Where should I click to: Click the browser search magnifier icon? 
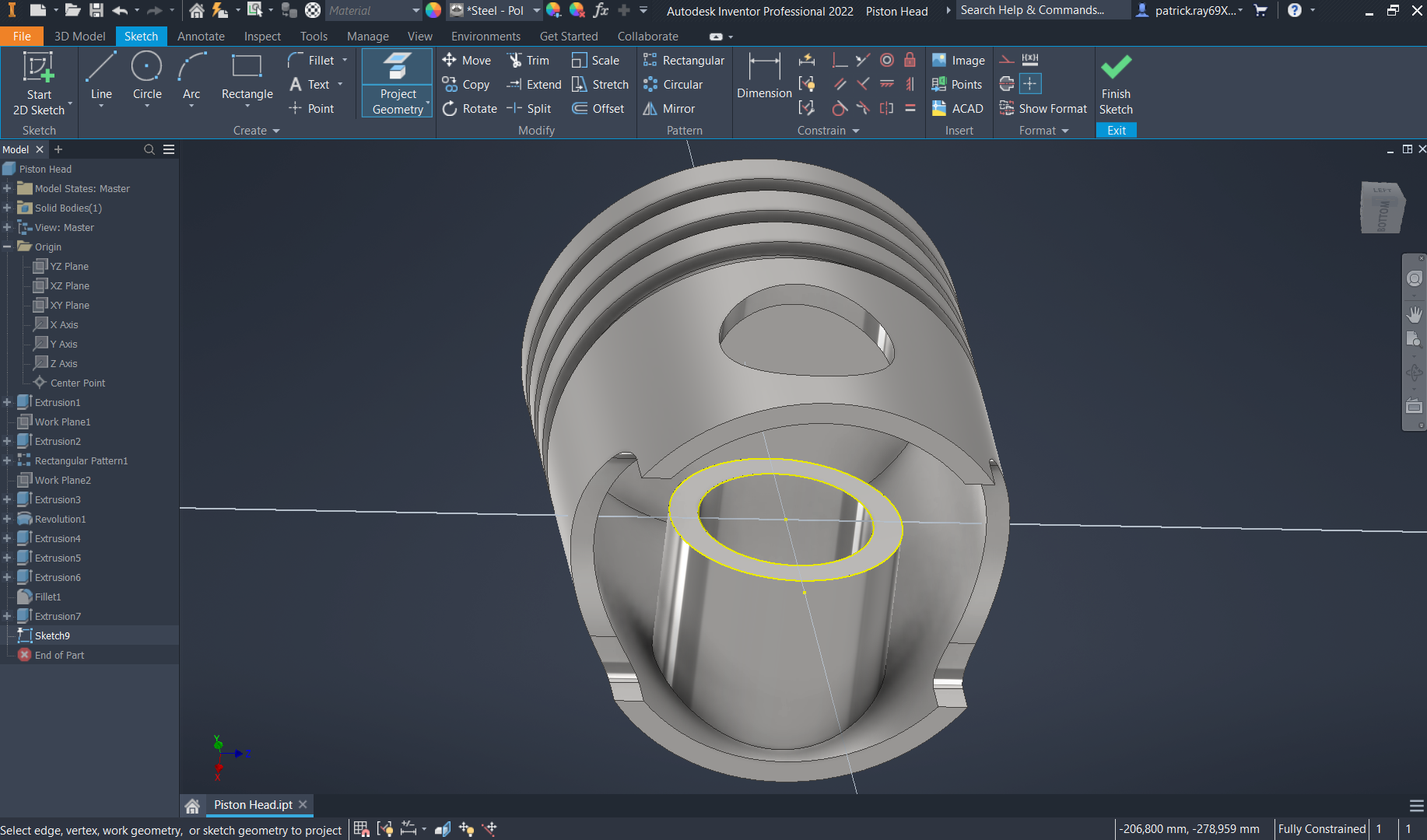(149, 149)
